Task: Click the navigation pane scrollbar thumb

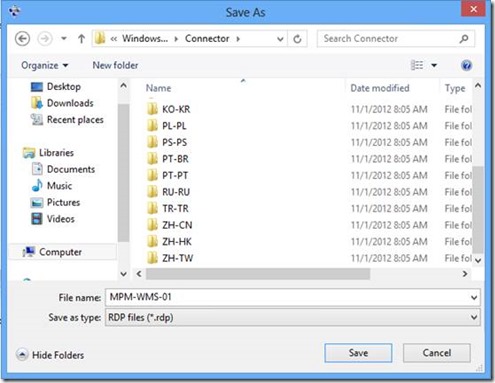Action: [123, 173]
